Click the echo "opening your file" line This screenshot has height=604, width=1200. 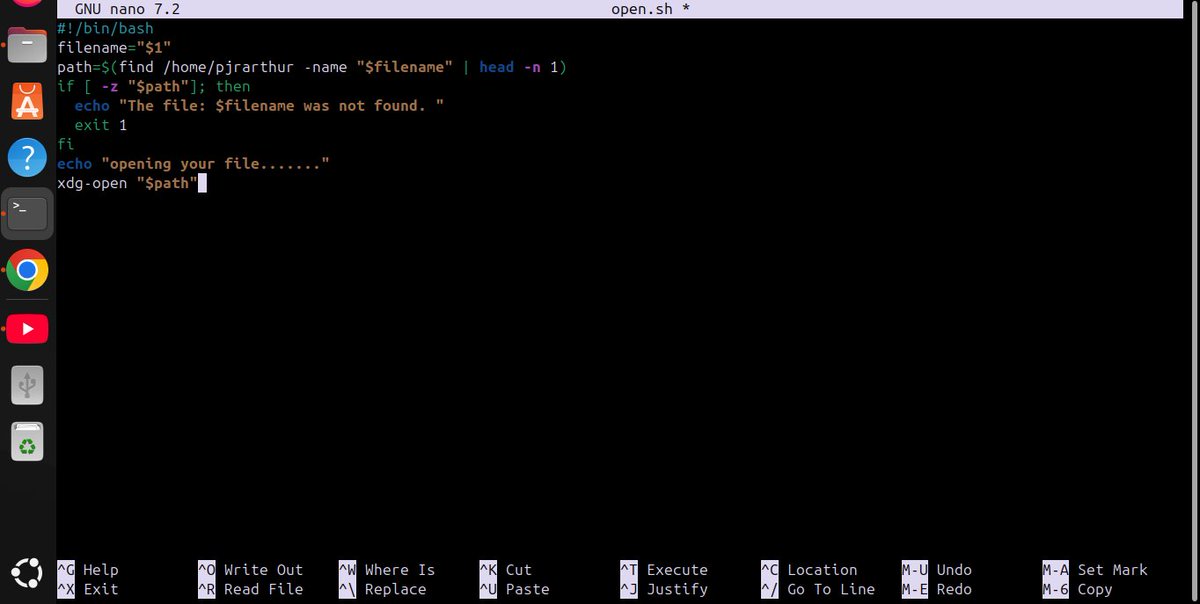pyautogui.click(x=193, y=163)
